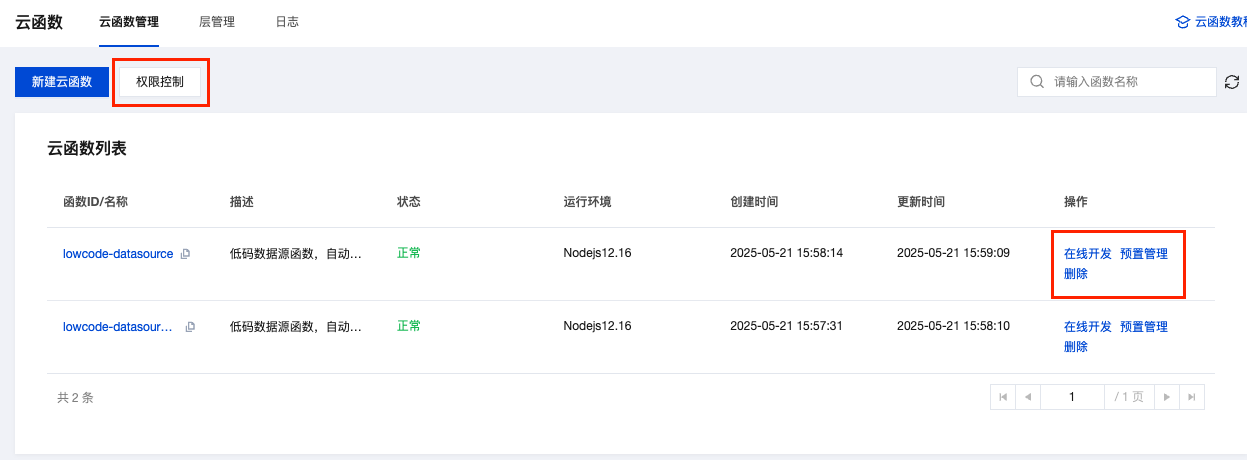This screenshot has height=460, width=1247.
Task: Focus the 请输入函数名称 search field
Action: pos(1116,82)
